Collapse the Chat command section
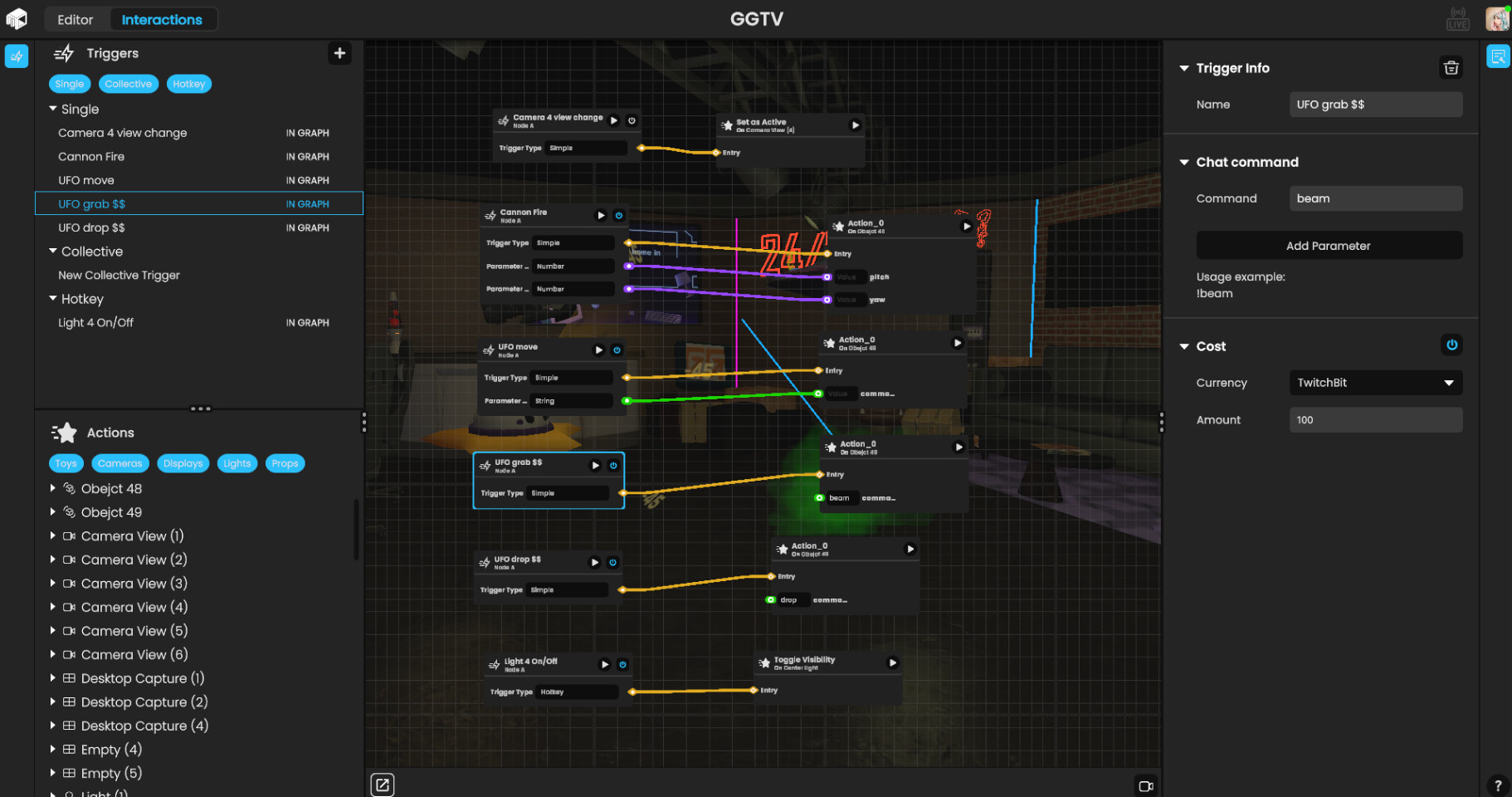Viewport: 1512px width, 797px height. pyautogui.click(x=1184, y=162)
